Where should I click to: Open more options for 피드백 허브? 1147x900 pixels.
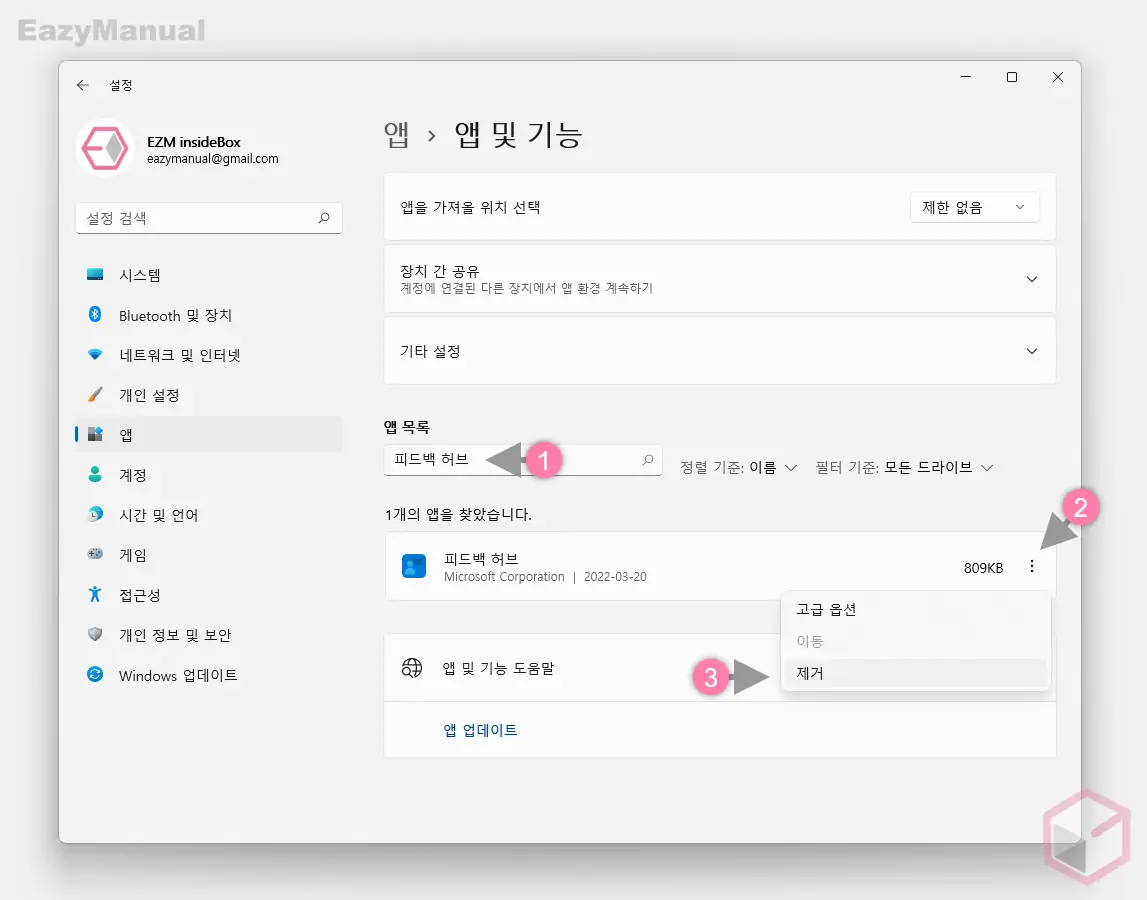(1031, 566)
